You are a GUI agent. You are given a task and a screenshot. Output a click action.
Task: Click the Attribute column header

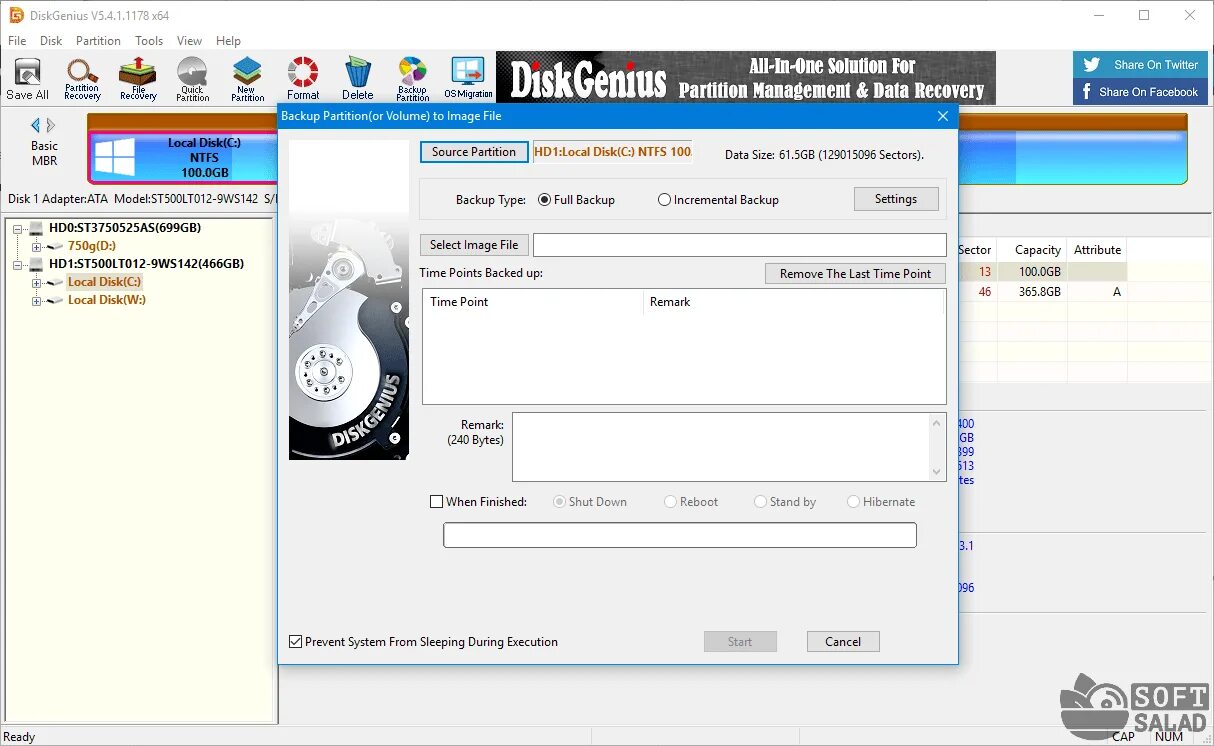tap(1097, 250)
